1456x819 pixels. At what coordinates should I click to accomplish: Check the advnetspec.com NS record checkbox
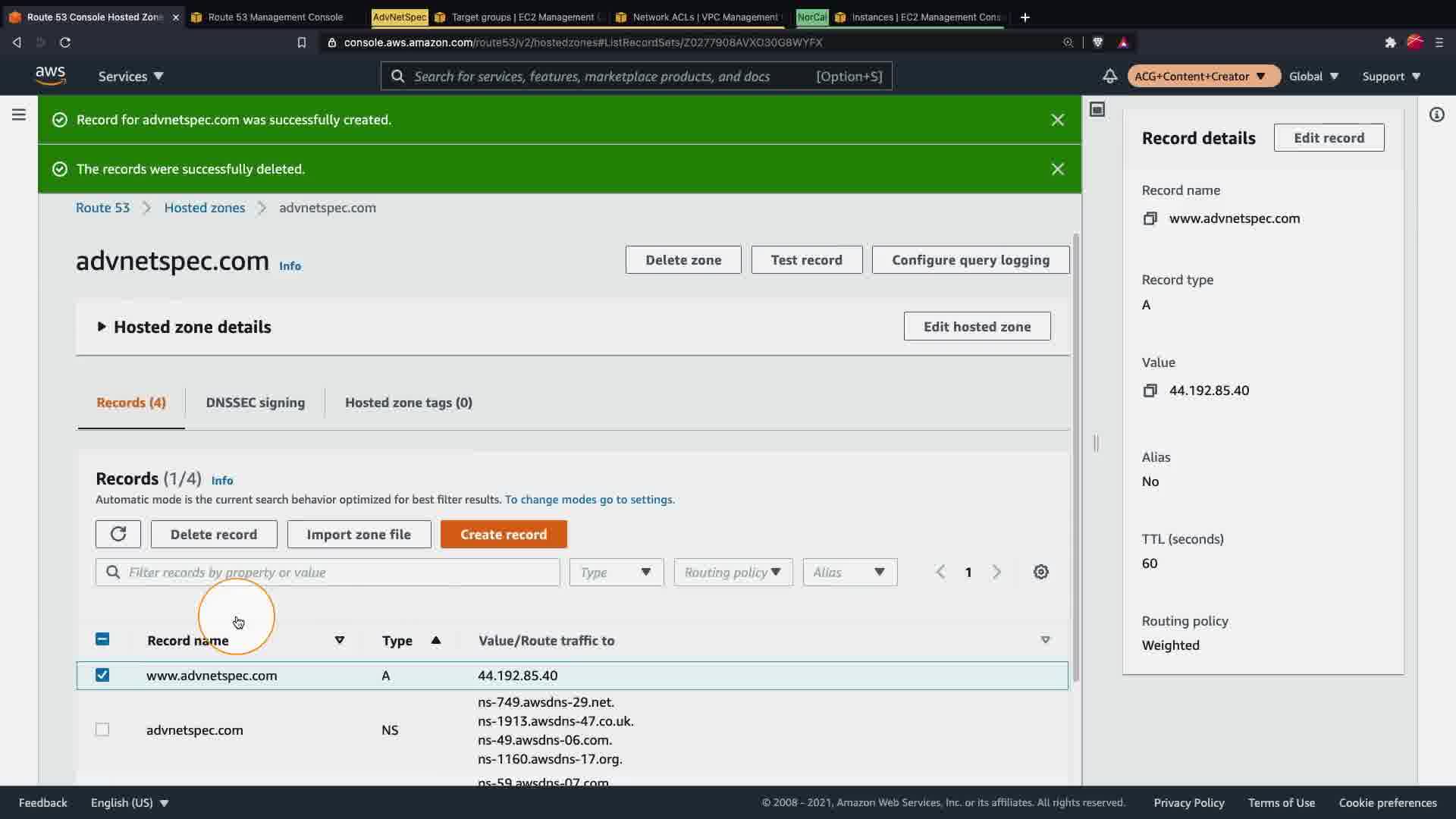(102, 730)
